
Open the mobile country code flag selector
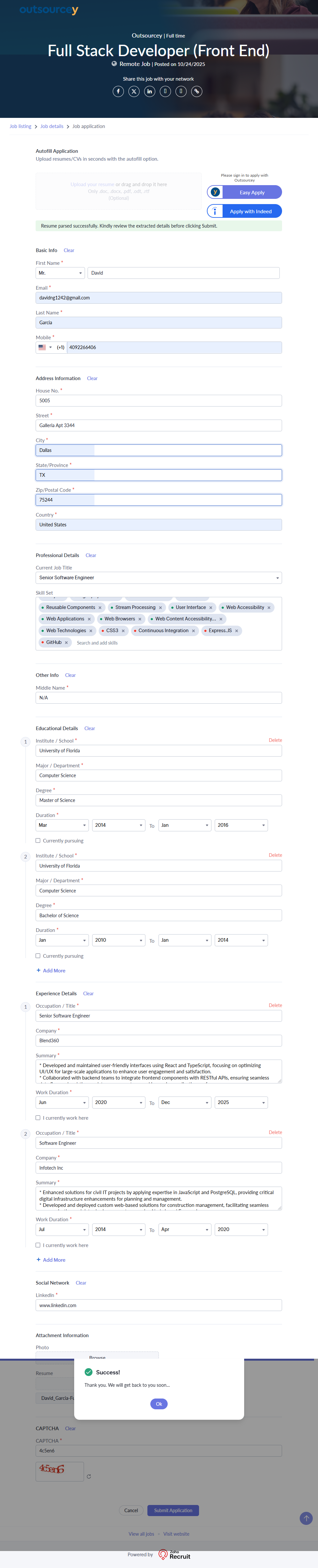[45, 347]
